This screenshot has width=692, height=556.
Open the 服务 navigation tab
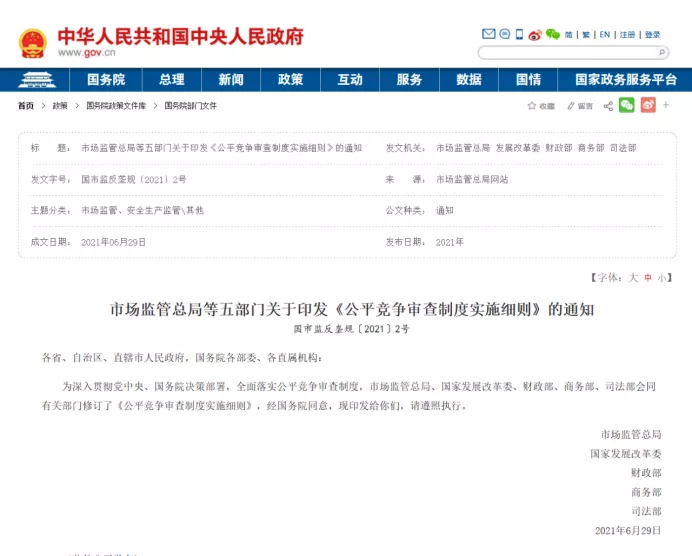click(409, 80)
